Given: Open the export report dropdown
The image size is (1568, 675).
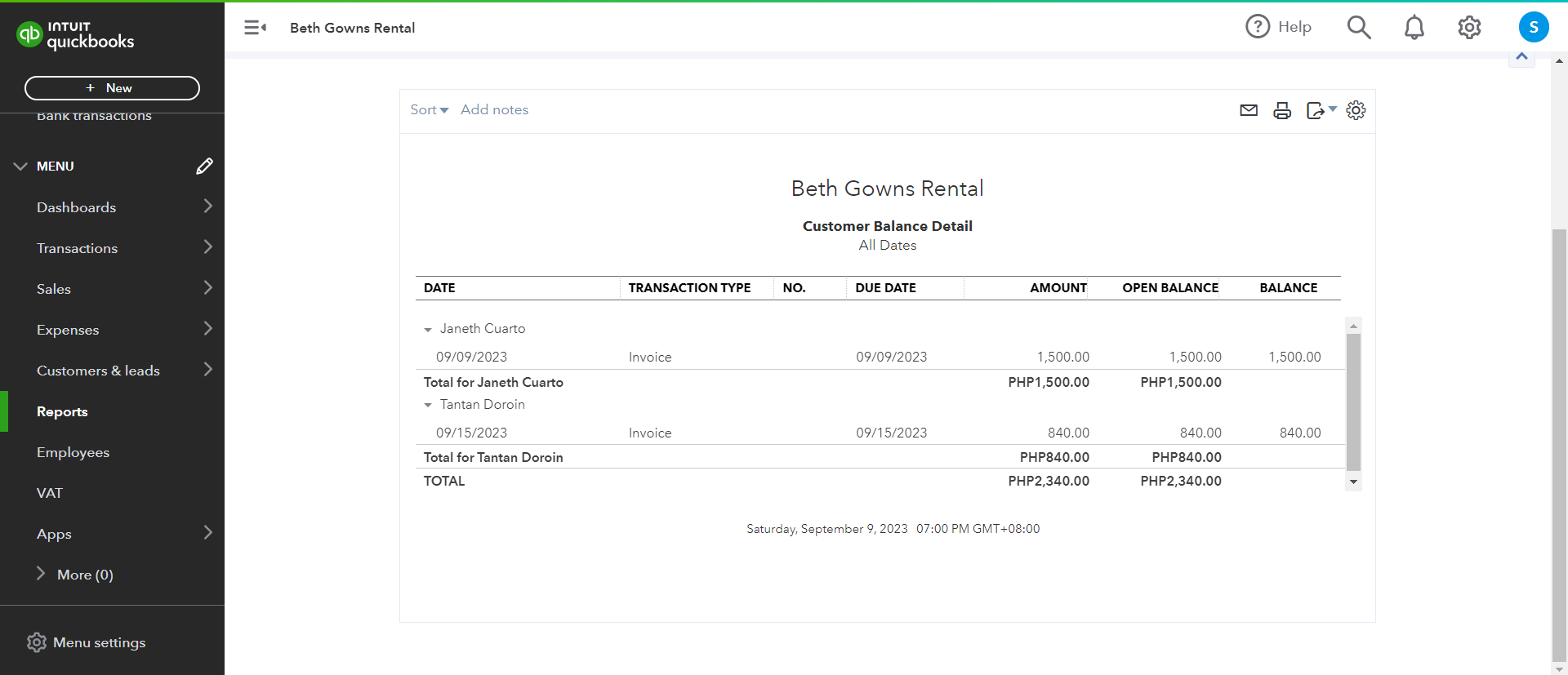Looking at the screenshot, I should (1321, 110).
